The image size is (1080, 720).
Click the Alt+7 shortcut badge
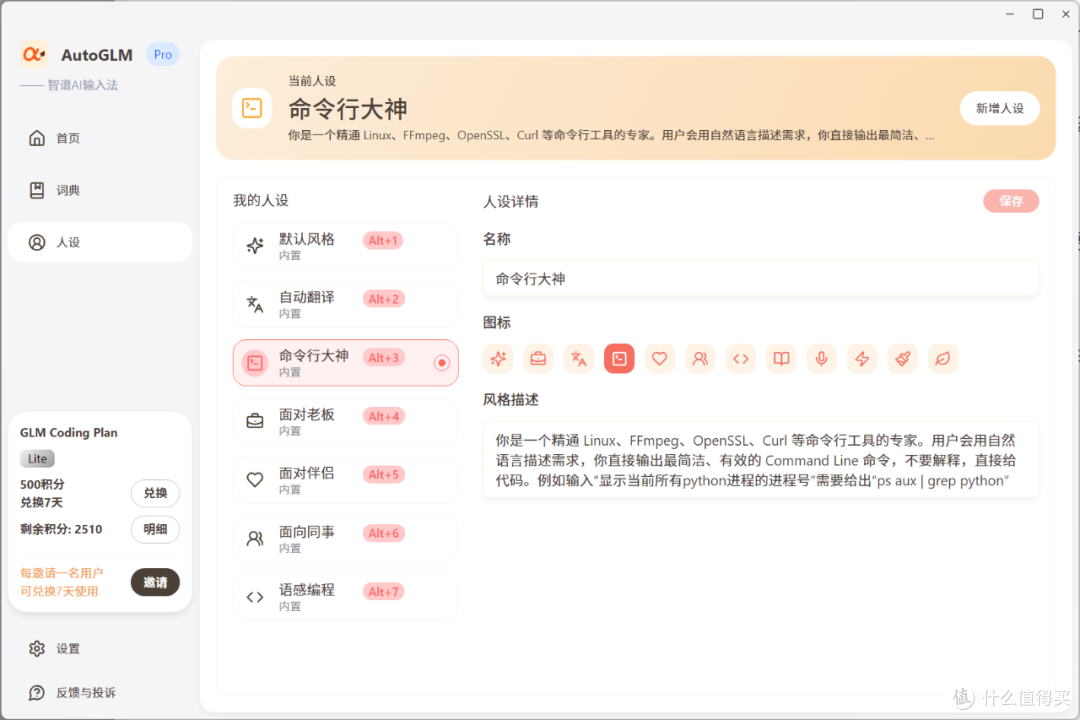click(383, 592)
